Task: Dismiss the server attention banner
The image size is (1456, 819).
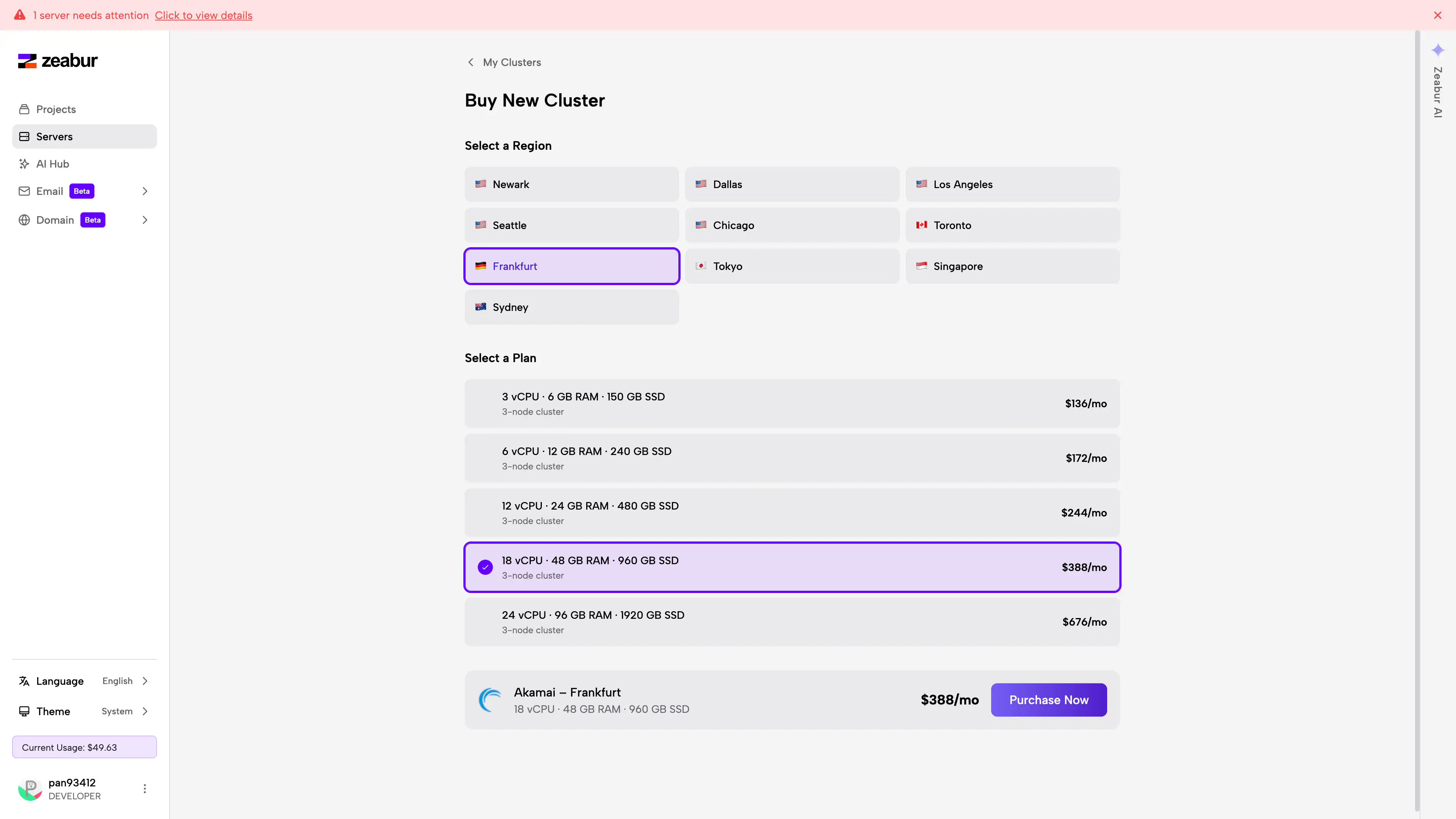Action: (1437, 15)
